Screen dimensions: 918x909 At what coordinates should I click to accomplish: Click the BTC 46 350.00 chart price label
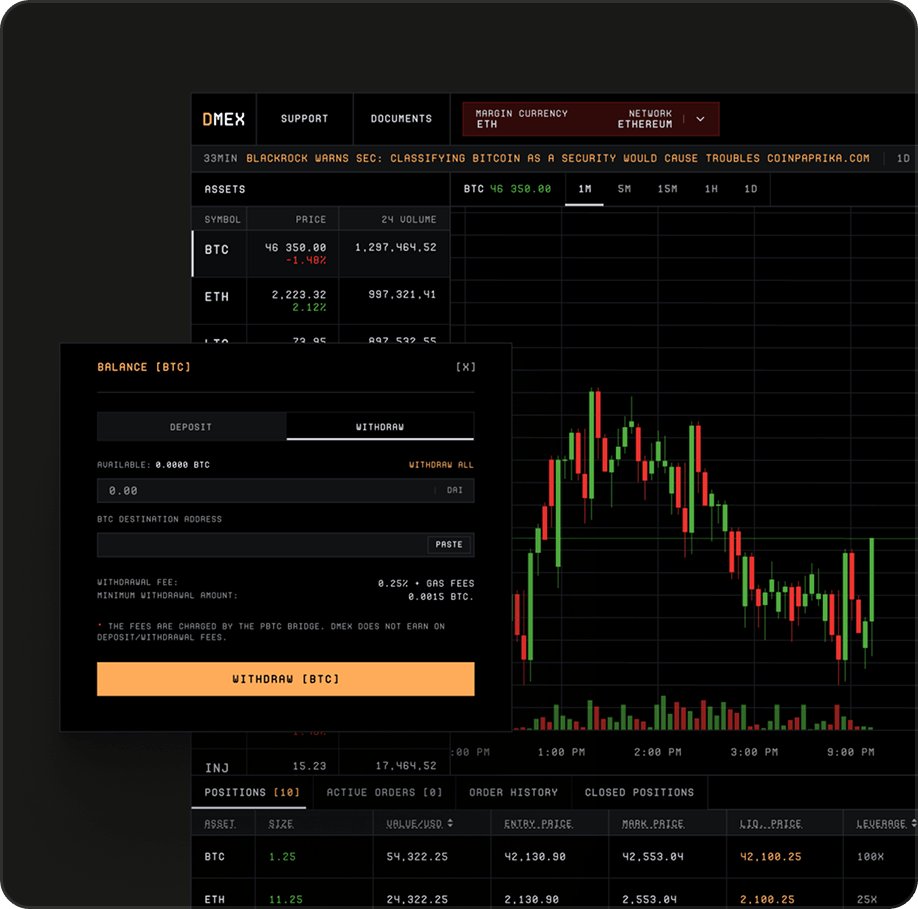point(507,189)
